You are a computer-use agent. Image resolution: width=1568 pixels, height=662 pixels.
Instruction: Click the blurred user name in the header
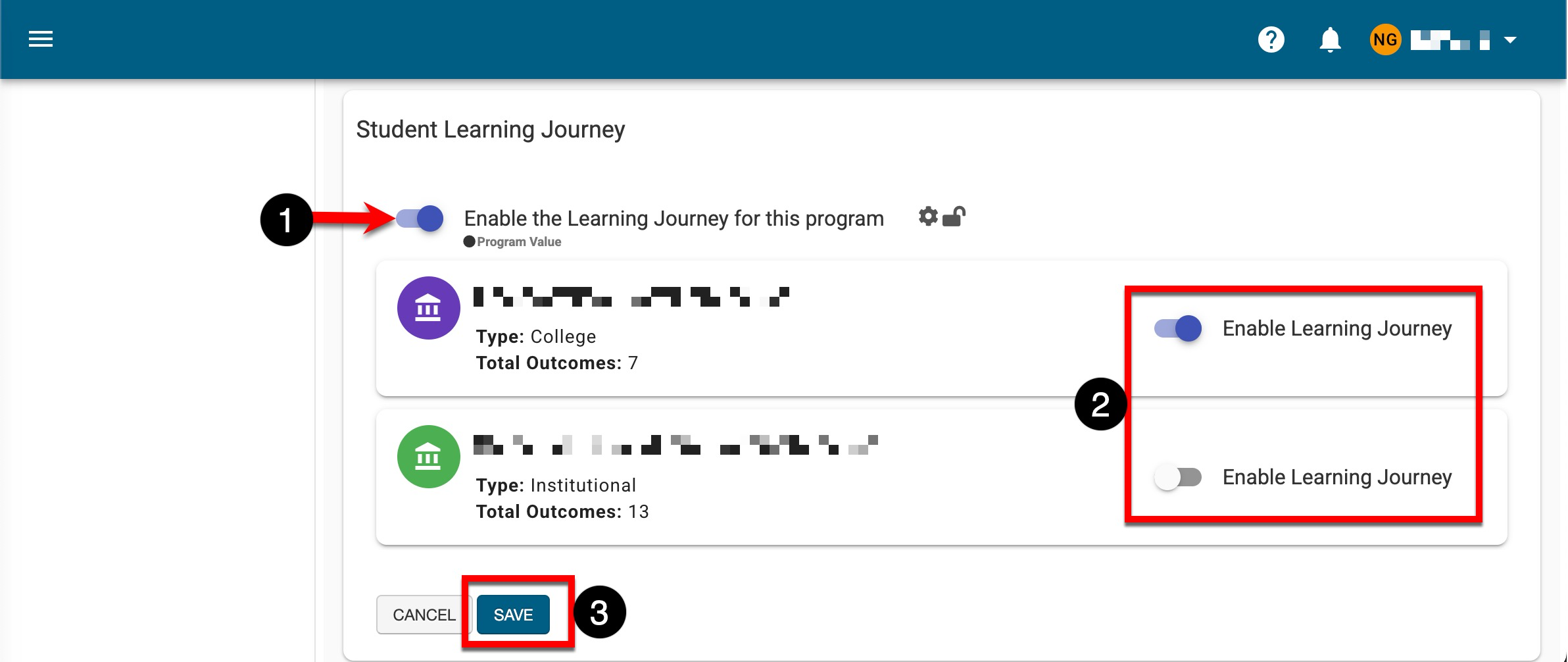1450,41
